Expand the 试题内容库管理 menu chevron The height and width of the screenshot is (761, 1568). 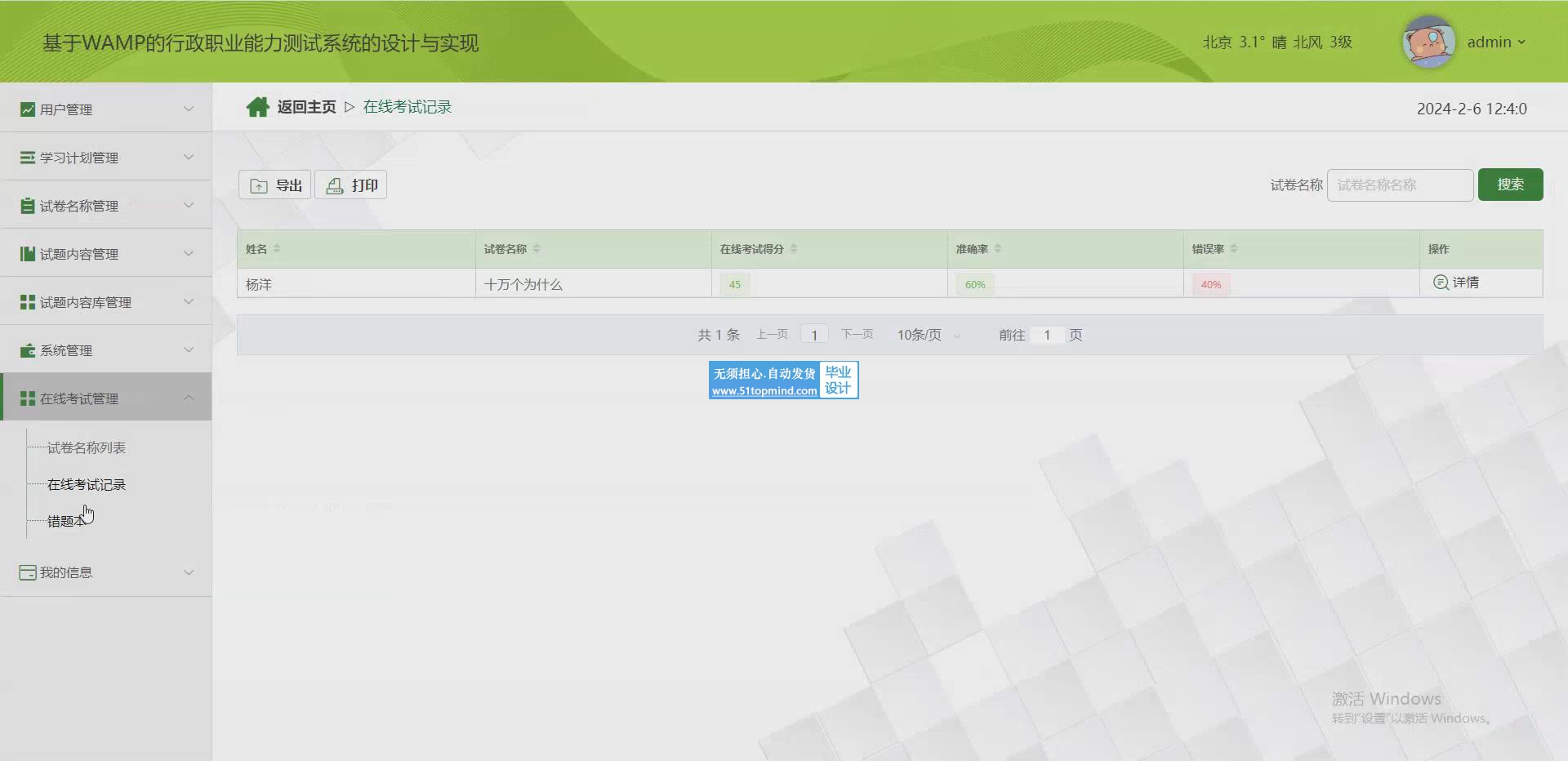189,301
